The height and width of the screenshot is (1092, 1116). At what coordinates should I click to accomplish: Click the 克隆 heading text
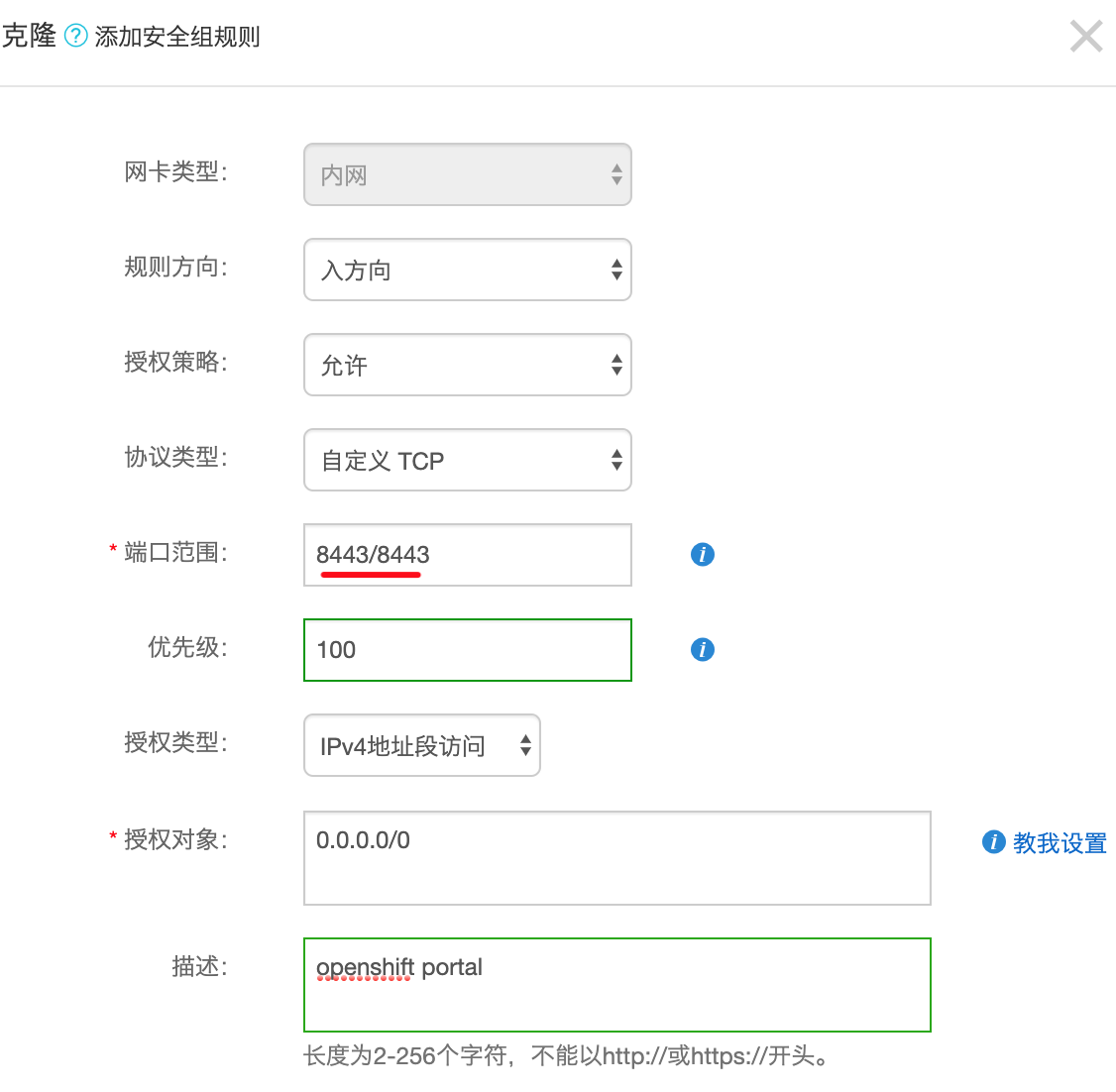29,36
